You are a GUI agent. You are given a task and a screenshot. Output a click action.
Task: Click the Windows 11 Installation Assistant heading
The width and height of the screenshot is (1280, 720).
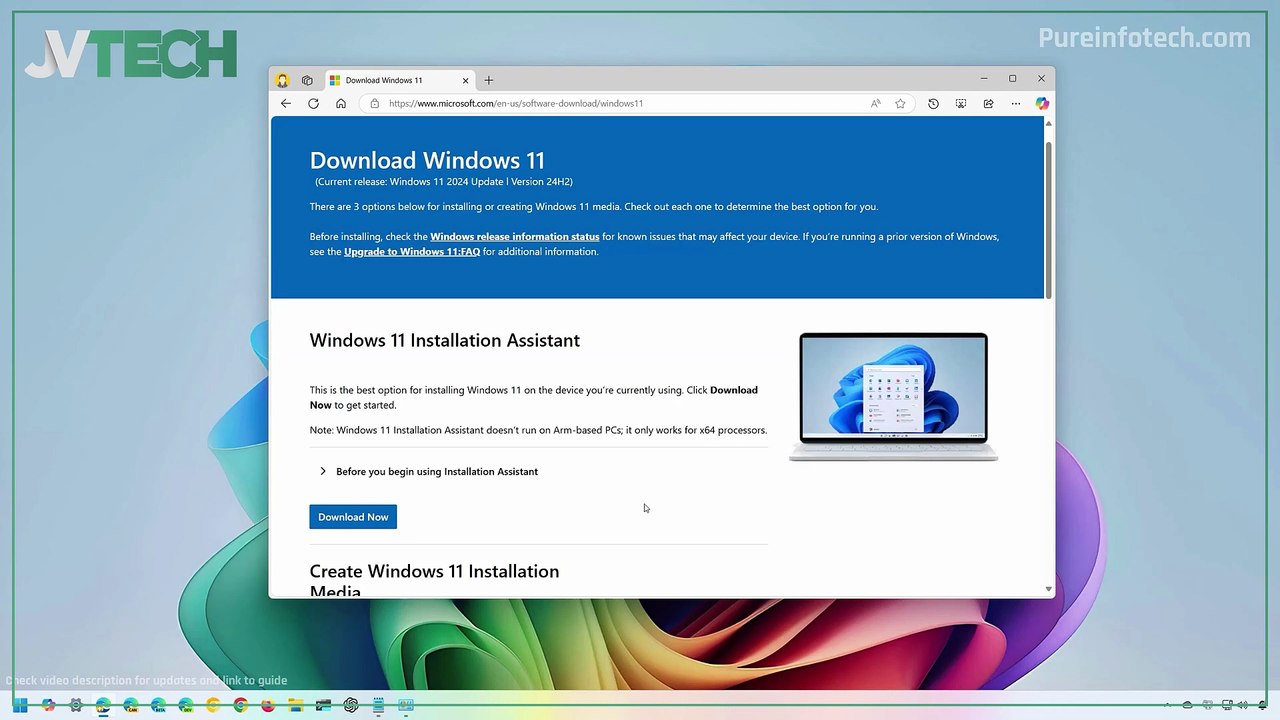click(444, 340)
